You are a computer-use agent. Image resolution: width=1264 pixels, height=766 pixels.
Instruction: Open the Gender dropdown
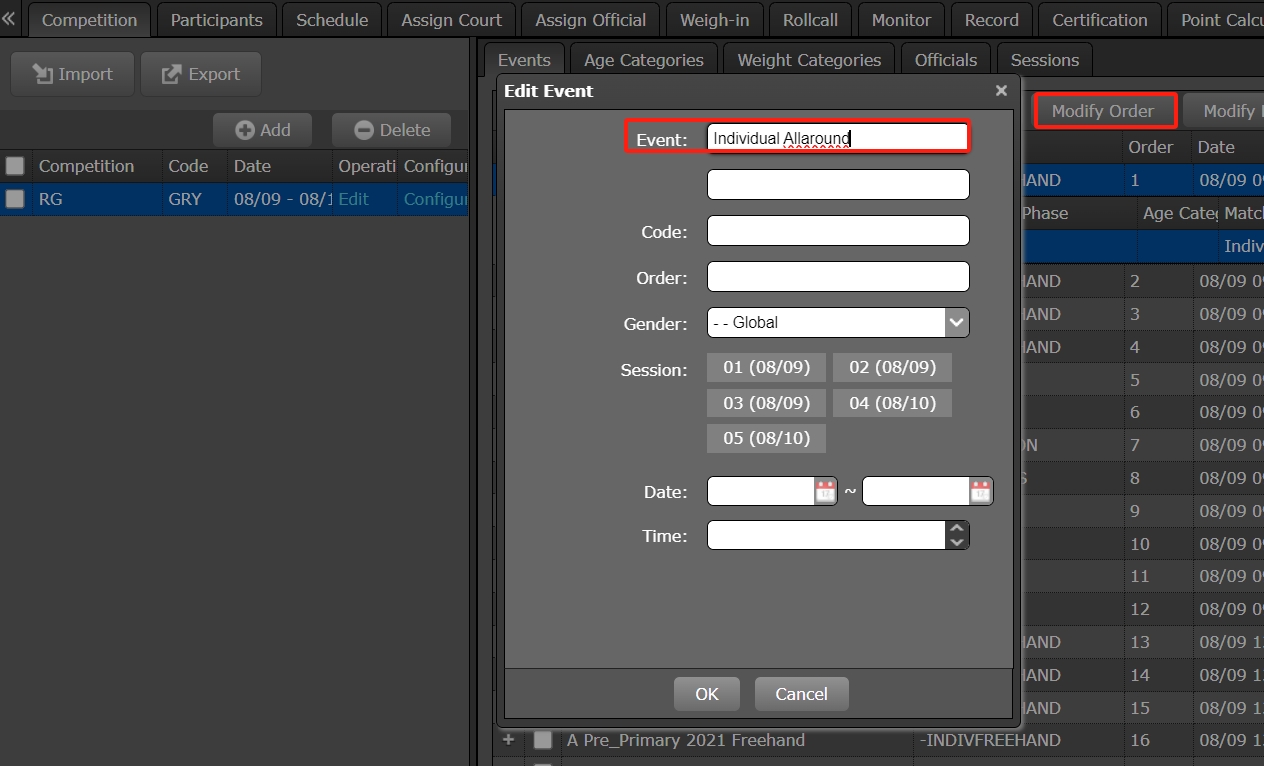[956, 322]
